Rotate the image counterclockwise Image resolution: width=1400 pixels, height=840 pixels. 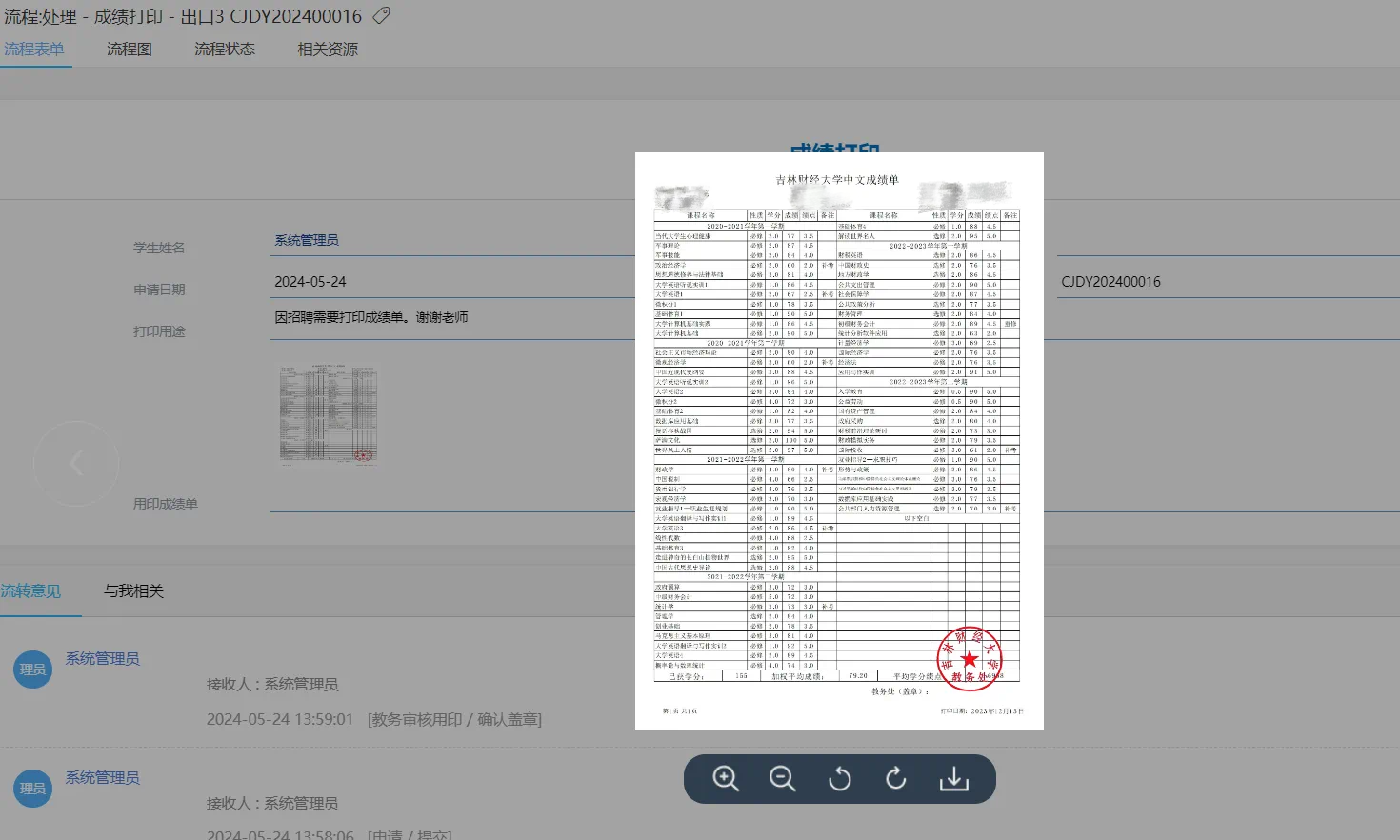839,779
